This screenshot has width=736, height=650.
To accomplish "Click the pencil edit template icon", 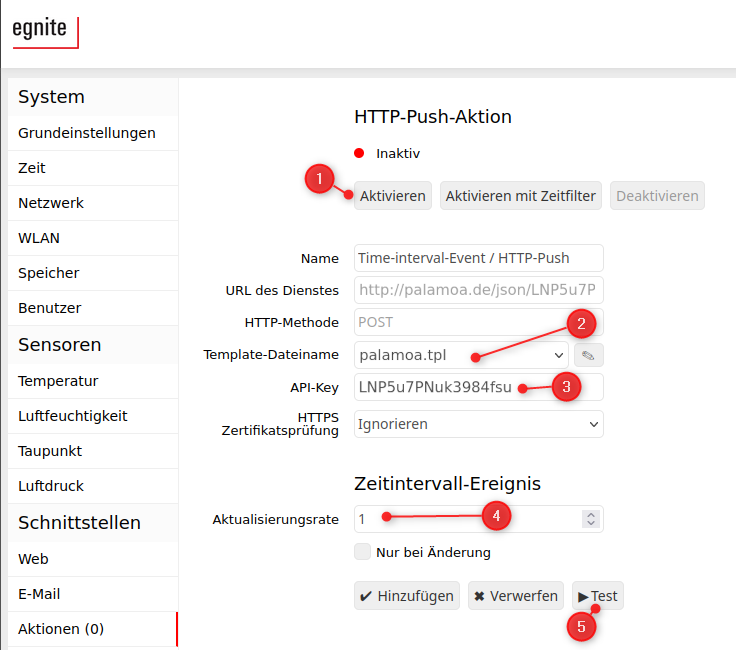I will pyautogui.click(x=588, y=355).
